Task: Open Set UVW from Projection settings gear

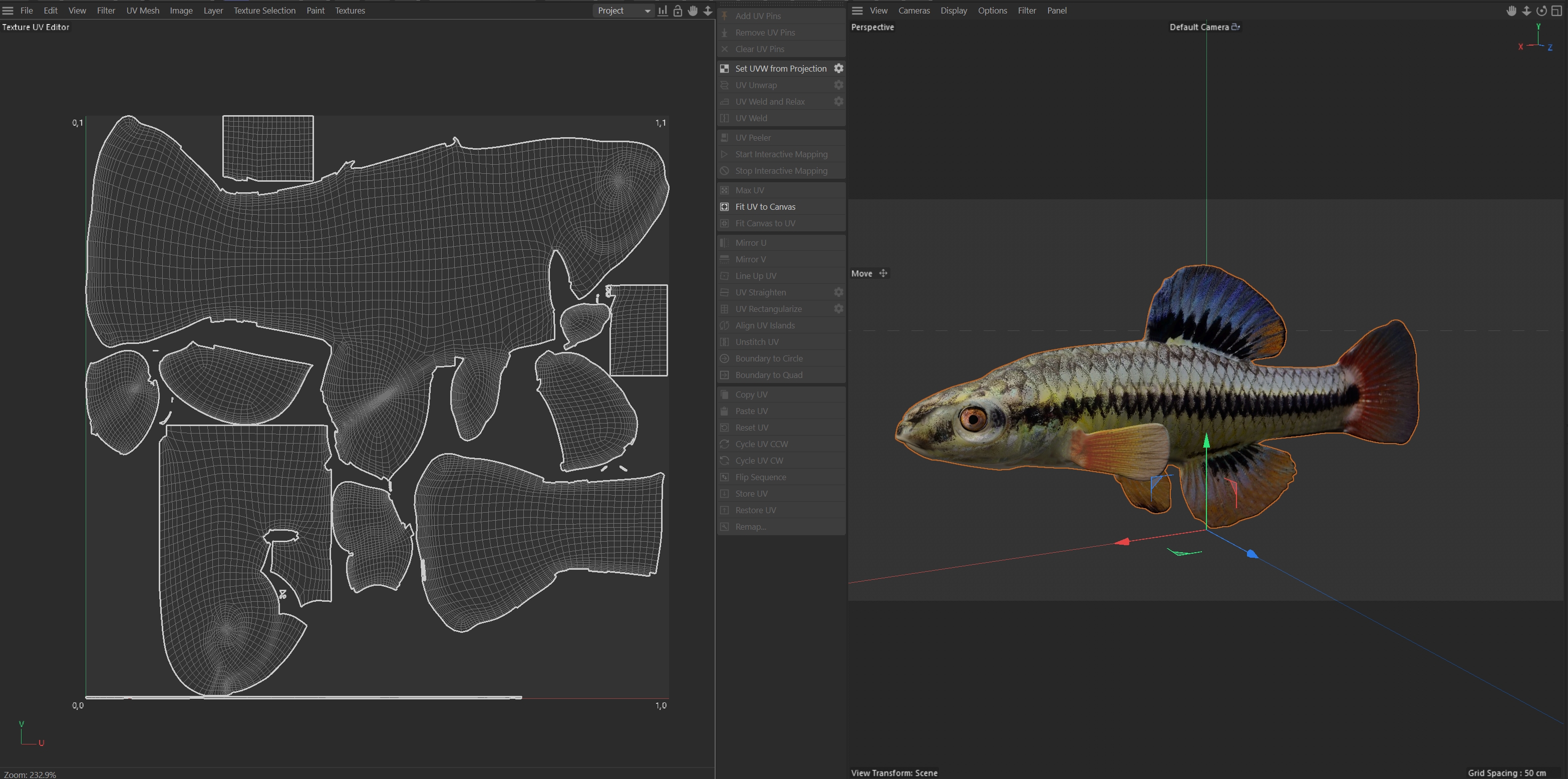Action: coord(838,68)
